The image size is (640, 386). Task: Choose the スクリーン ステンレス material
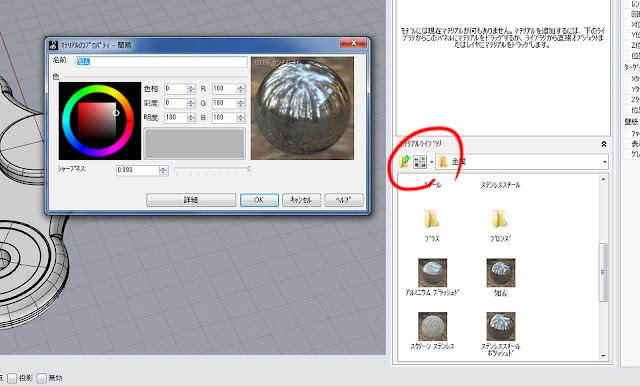point(432,326)
